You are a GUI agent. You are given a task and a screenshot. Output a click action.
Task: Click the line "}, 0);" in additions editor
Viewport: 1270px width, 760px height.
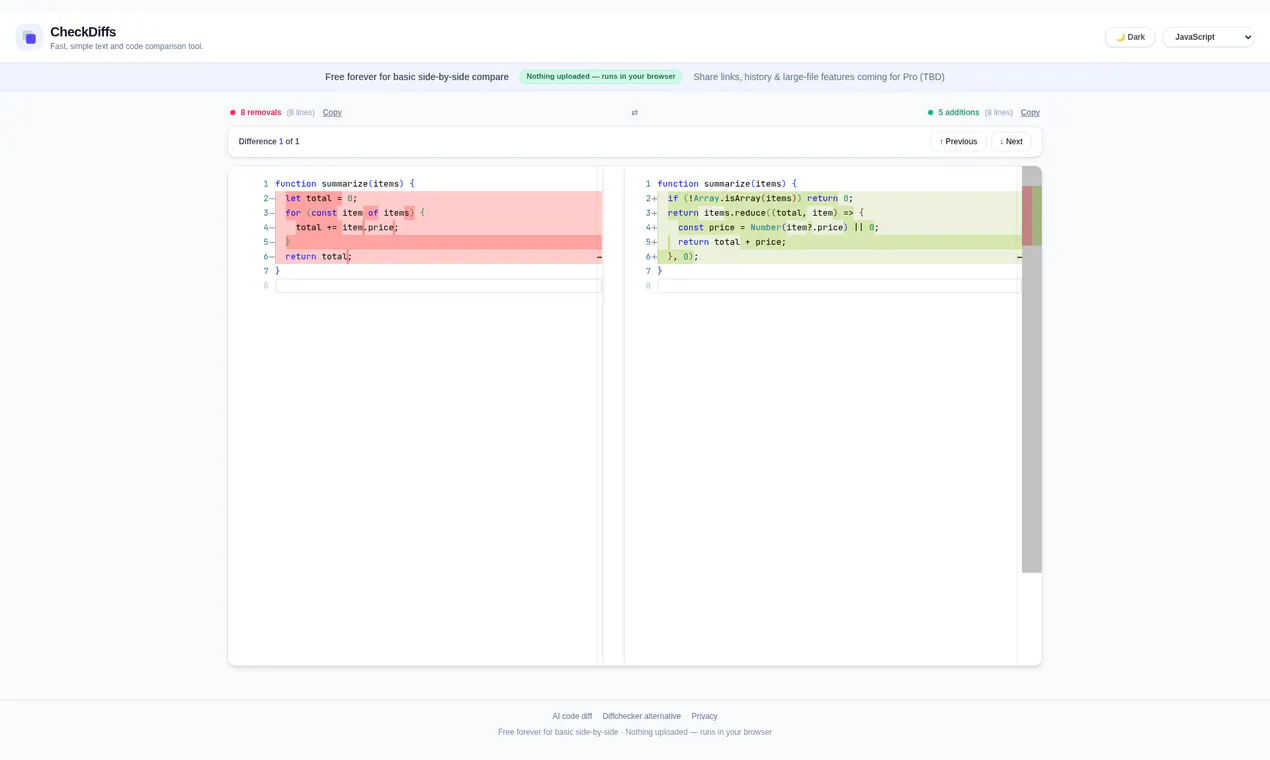[683, 257]
